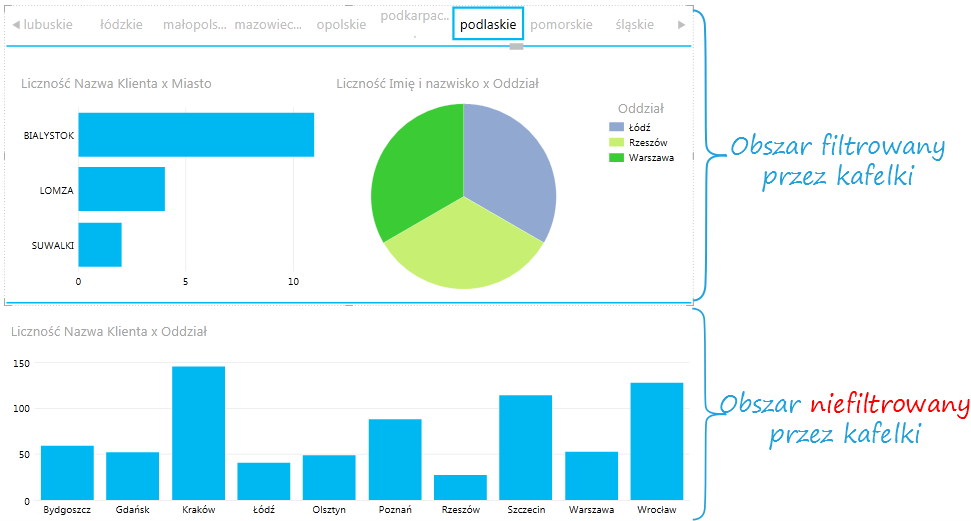Choose the lubuskie tile
This screenshot has width=971, height=521.
[48, 24]
